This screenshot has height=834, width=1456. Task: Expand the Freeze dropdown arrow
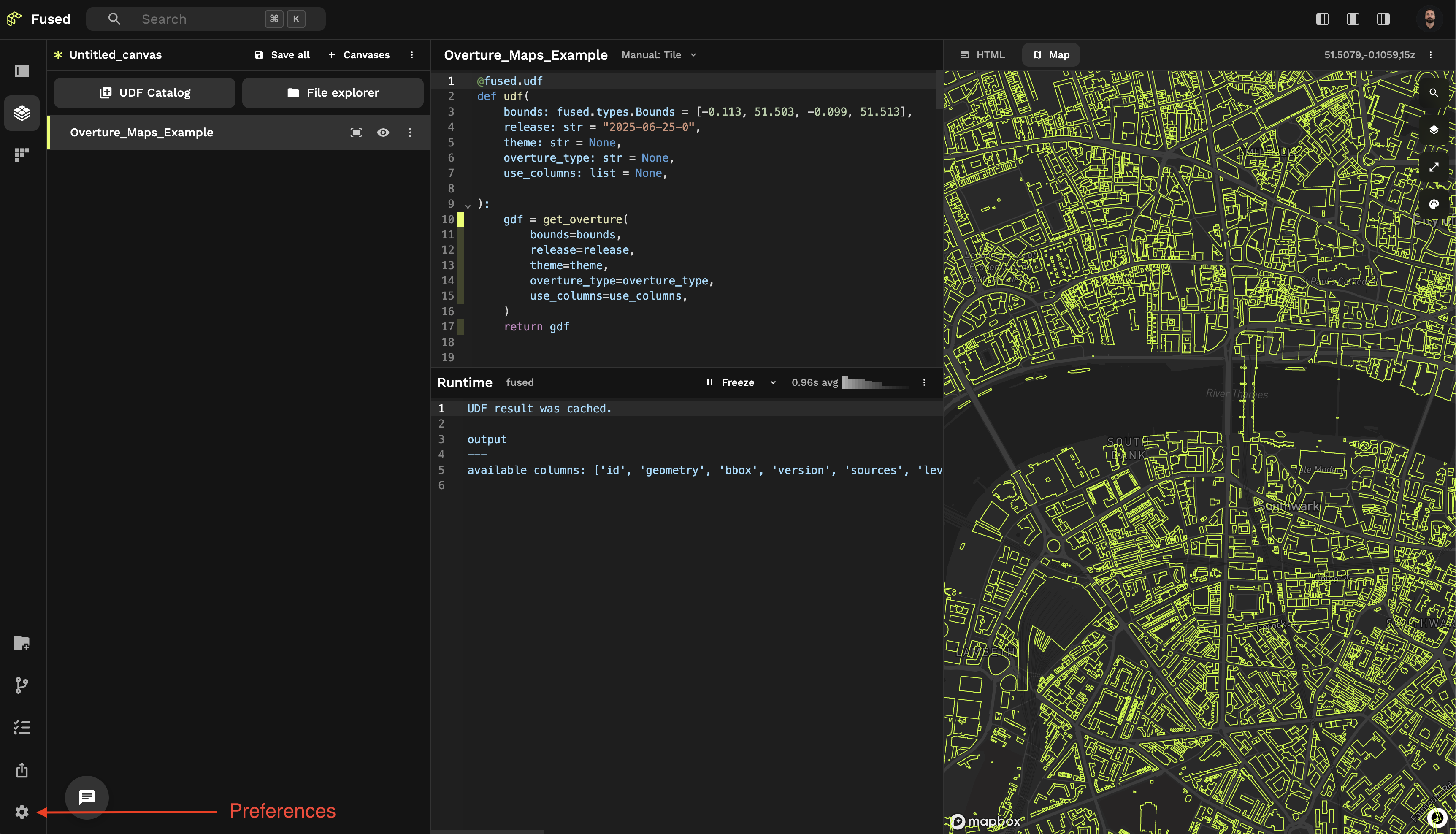[773, 383]
